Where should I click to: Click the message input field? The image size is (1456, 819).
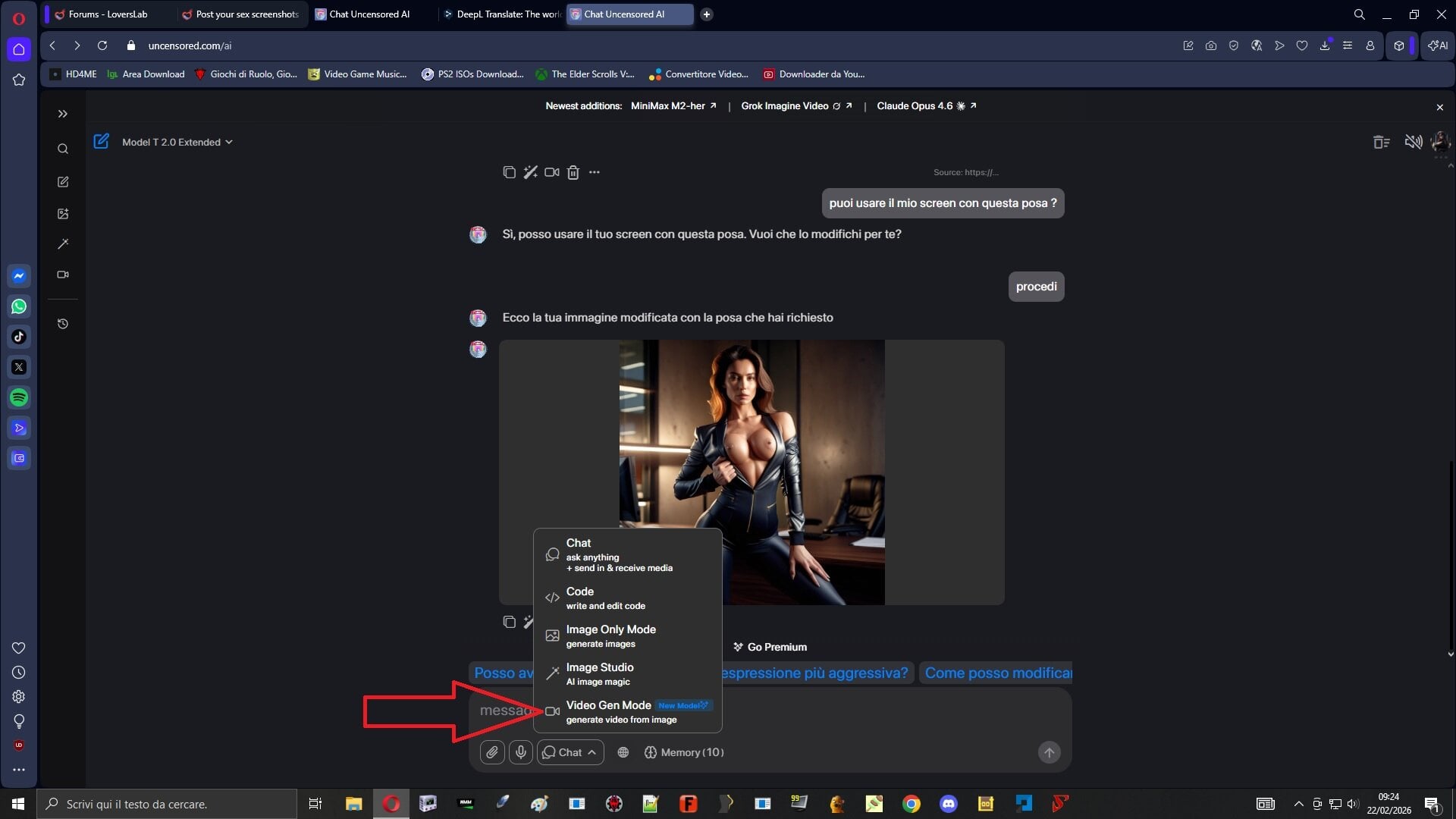pyautogui.click(x=770, y=711)
